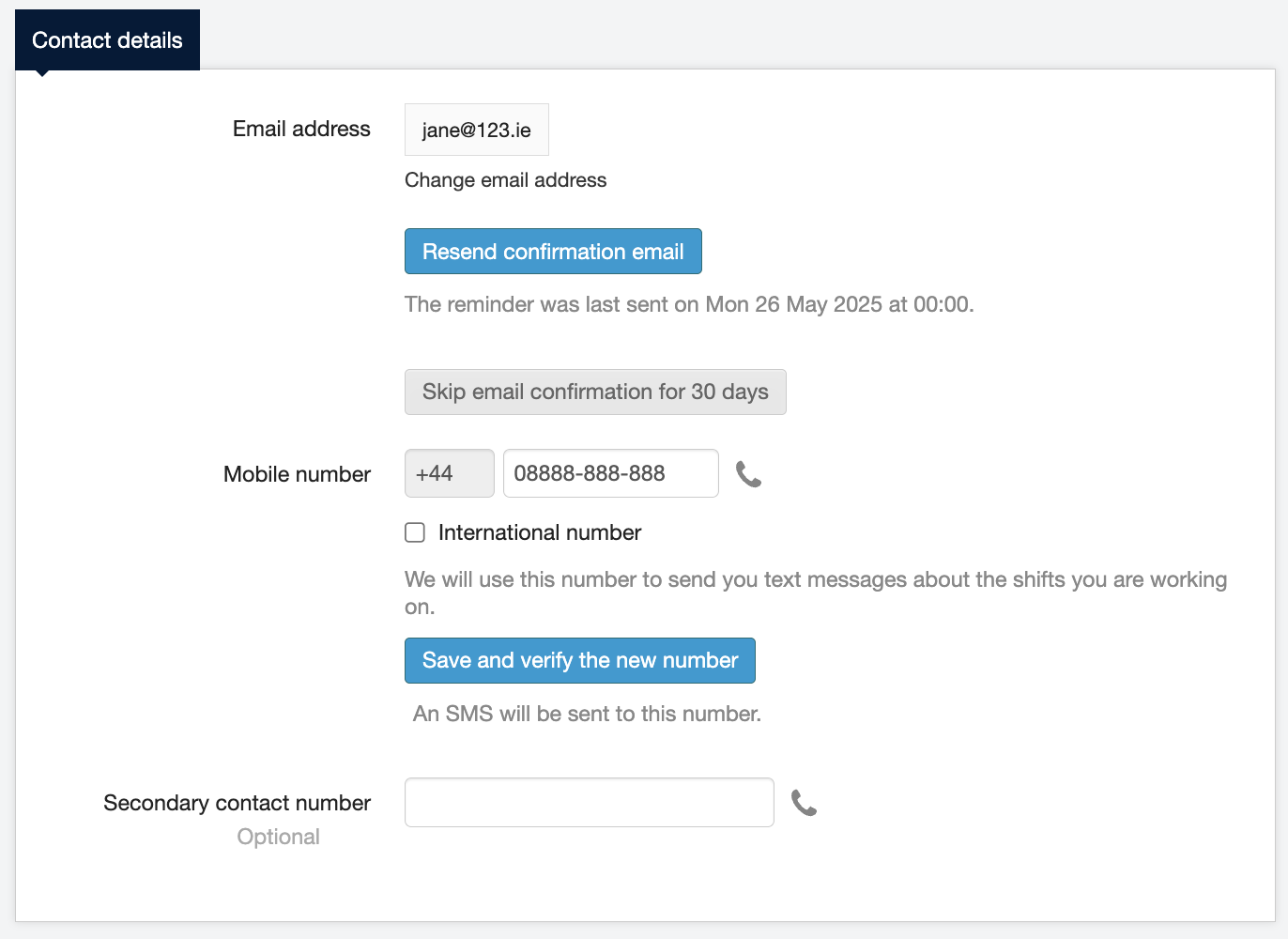The image size is (1288, 939).
Task: Click the reminder last sent date text
Action: pyautogui.click(x=688, y=304)
